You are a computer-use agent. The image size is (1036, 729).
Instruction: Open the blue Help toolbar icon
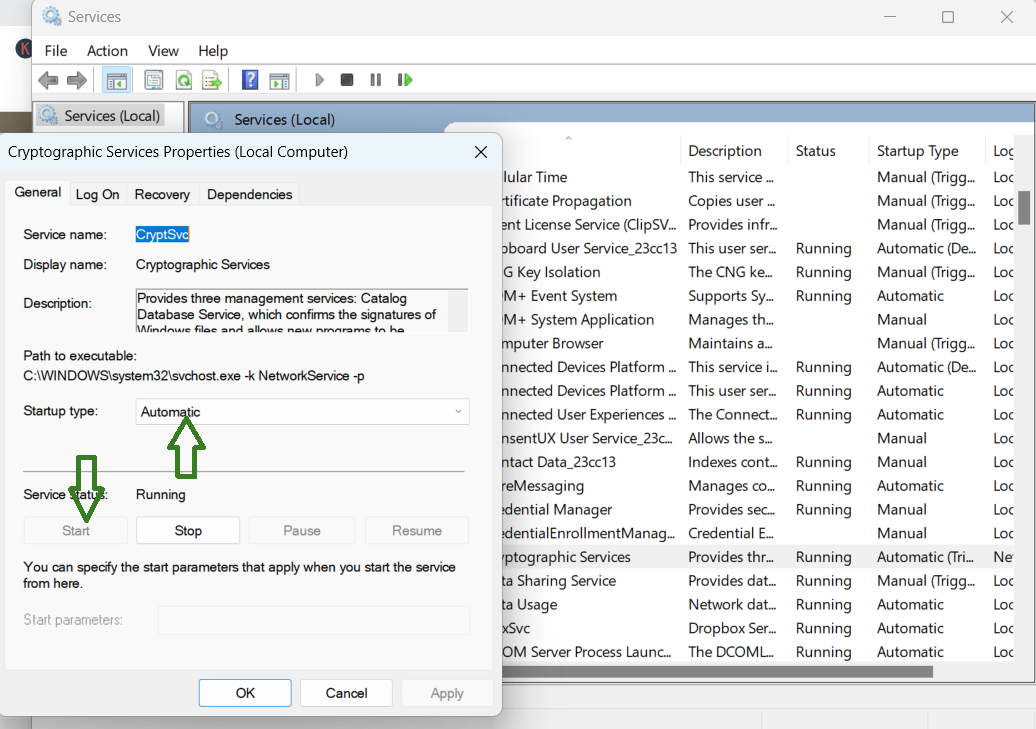click(250, 80)
